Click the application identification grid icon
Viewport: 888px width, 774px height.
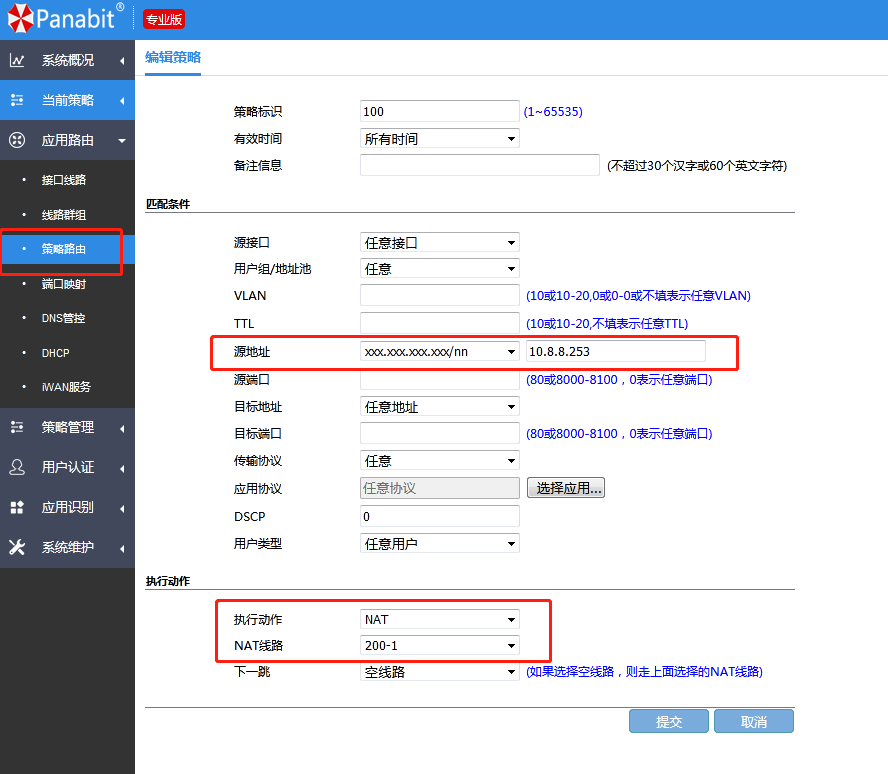click(x=17, y=507)
